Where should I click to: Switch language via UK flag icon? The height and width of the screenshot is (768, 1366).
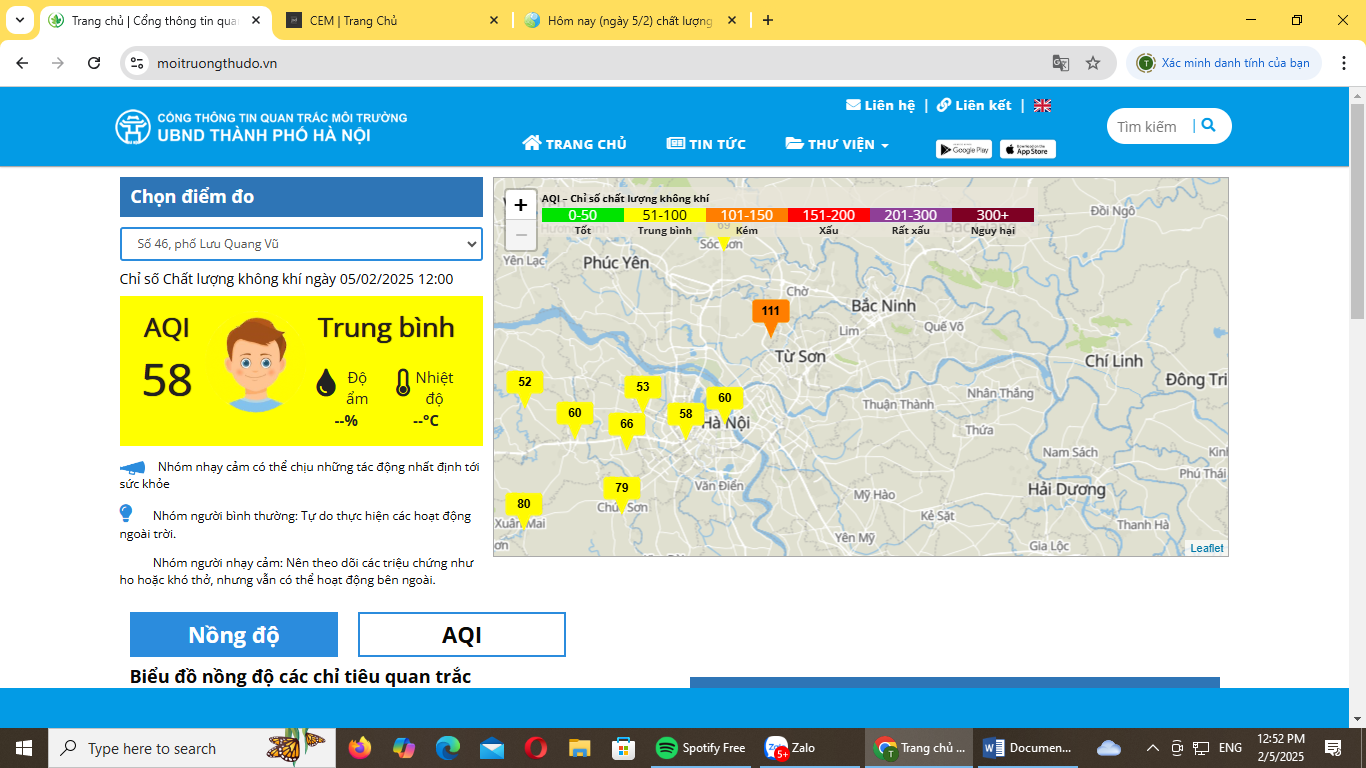coord(1042,105)
